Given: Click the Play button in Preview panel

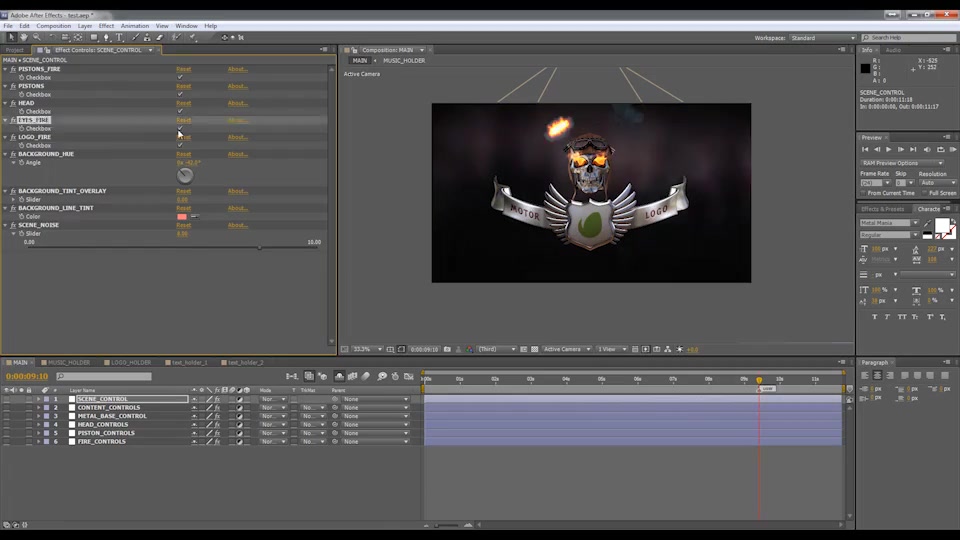Looking at the screenshot, I should point(888,149).
